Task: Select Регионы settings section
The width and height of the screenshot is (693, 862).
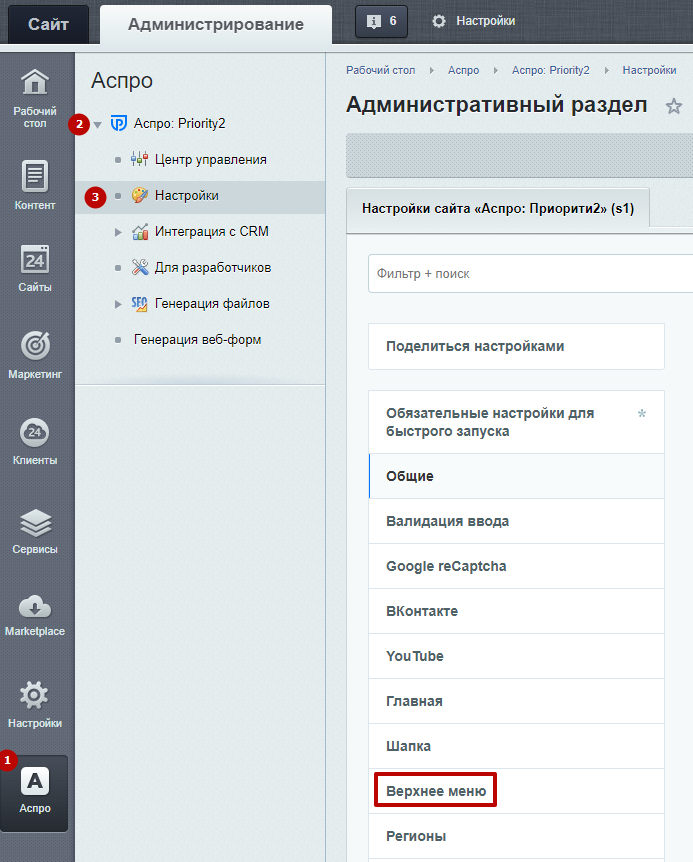Action: [x=516, y=836]
